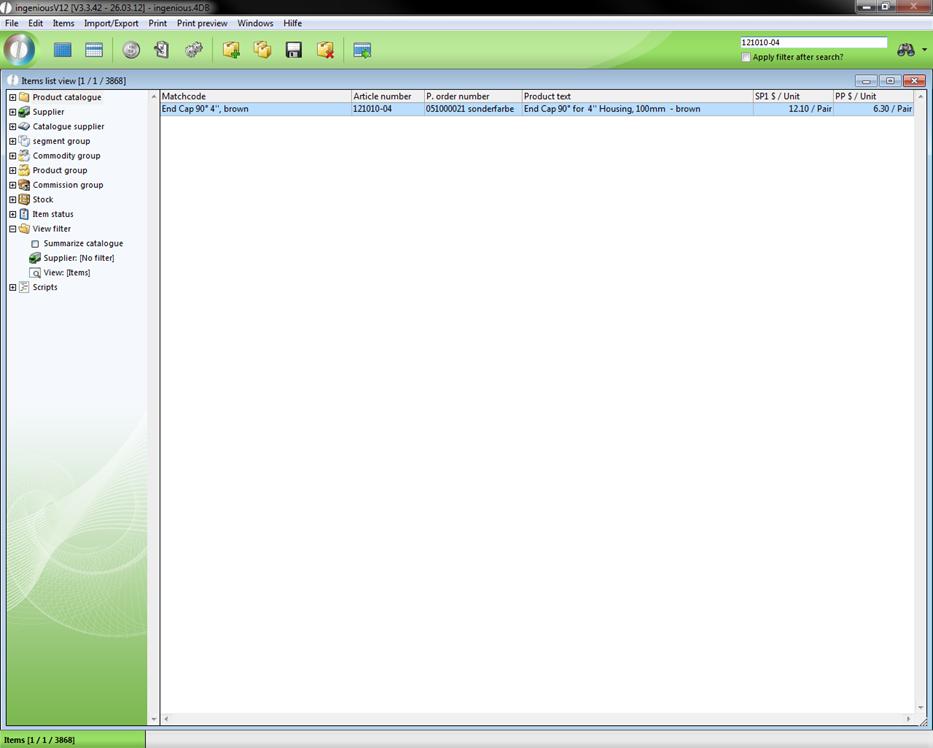Click the dollar coin toolbar icon
The width and height of the screenshot is (933, 748).
point(131,50)
